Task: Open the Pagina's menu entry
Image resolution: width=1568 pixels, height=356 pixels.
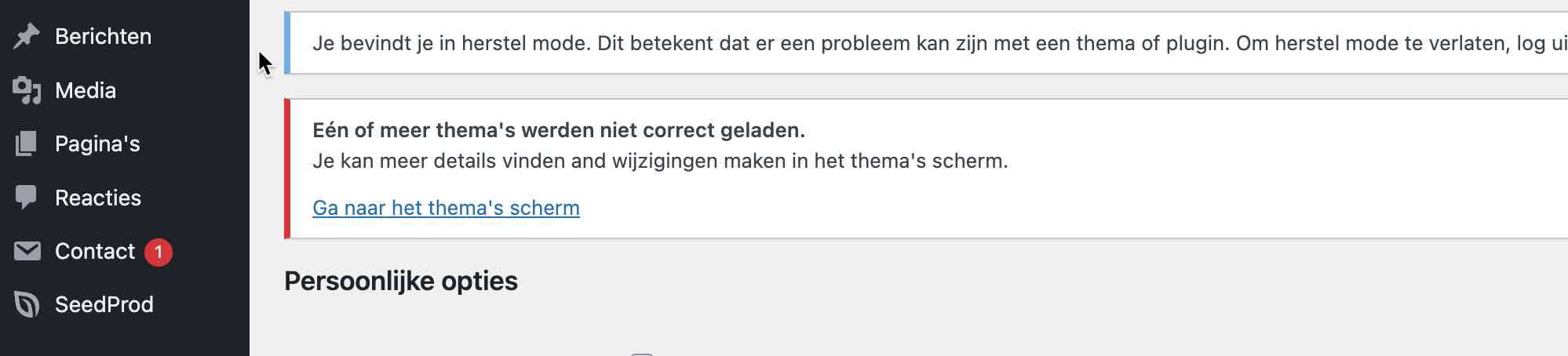Action: (97, 143)
